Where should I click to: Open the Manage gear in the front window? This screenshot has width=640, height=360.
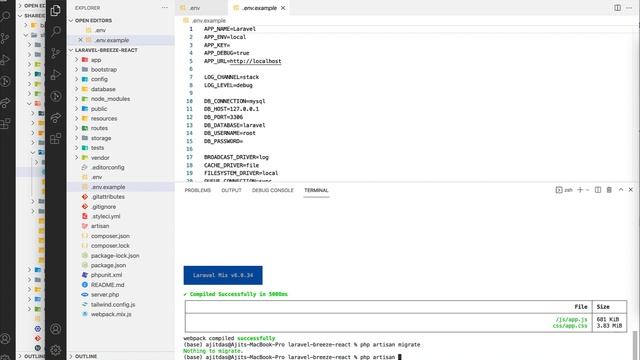tap(56, 350)
